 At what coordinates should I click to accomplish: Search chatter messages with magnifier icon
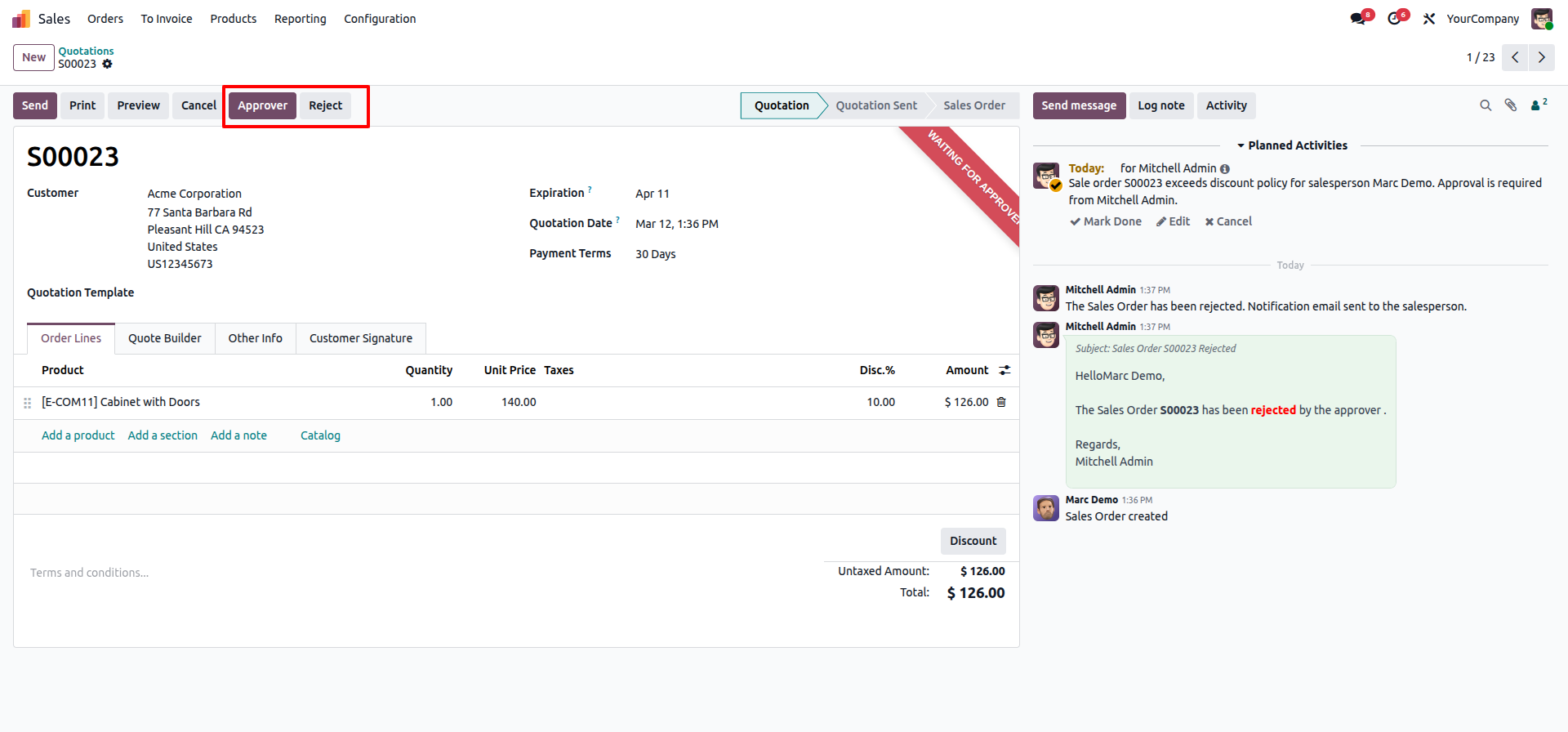[x=1486, y=105]
